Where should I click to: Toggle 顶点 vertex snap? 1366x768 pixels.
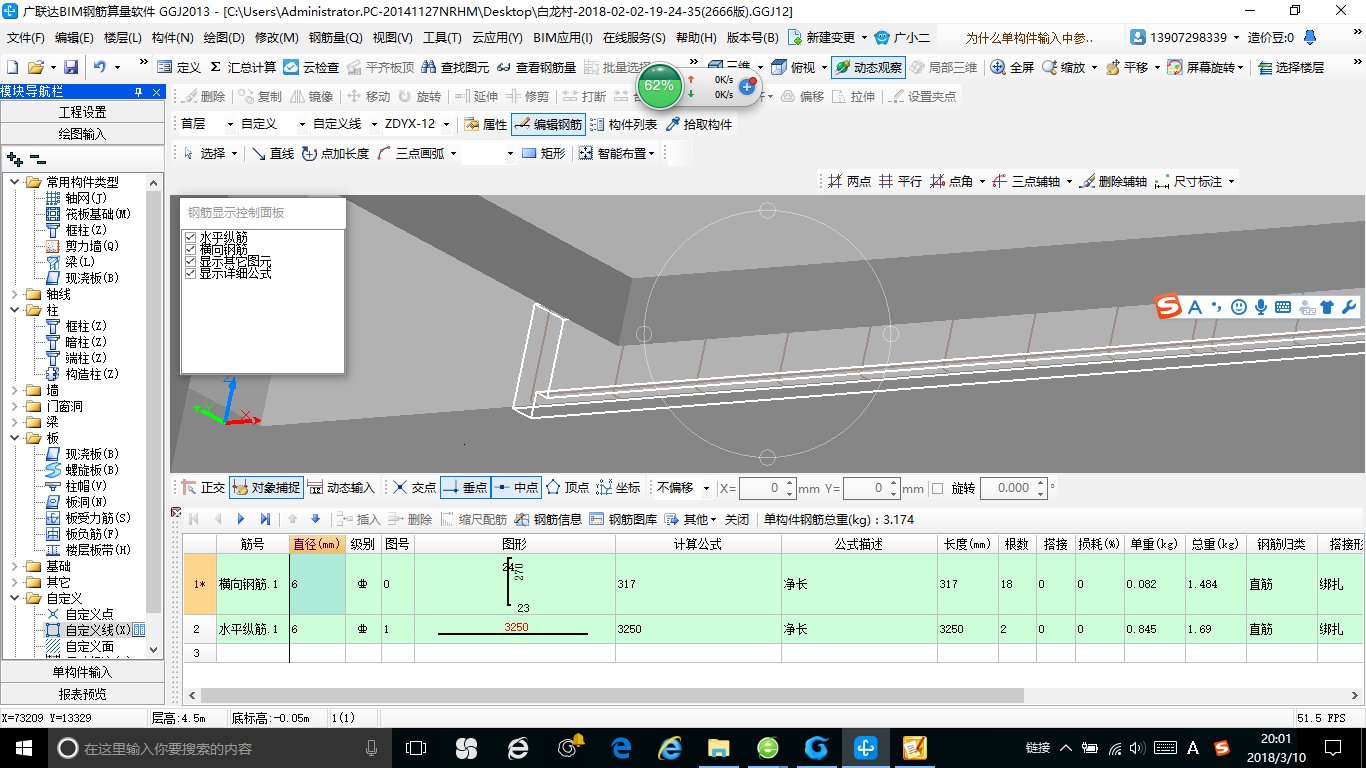(567, 487)
